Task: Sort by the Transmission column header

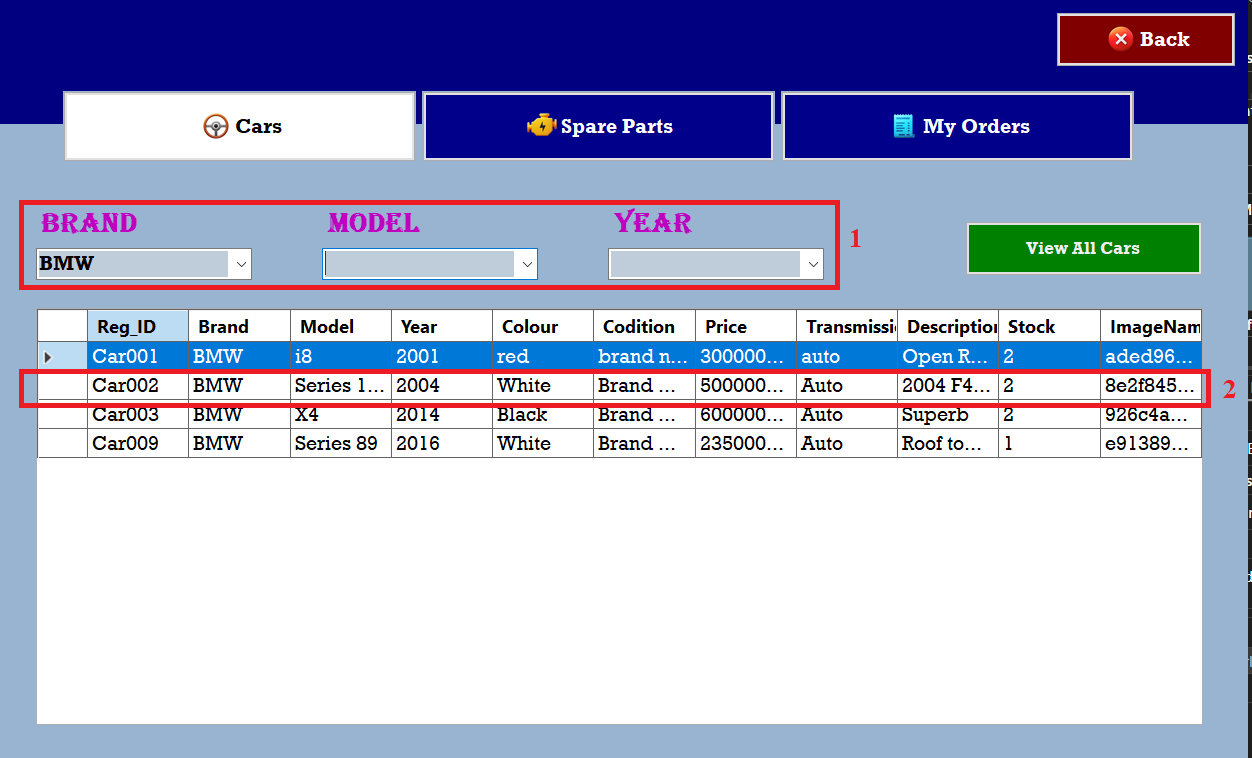Action: point(847,326)
